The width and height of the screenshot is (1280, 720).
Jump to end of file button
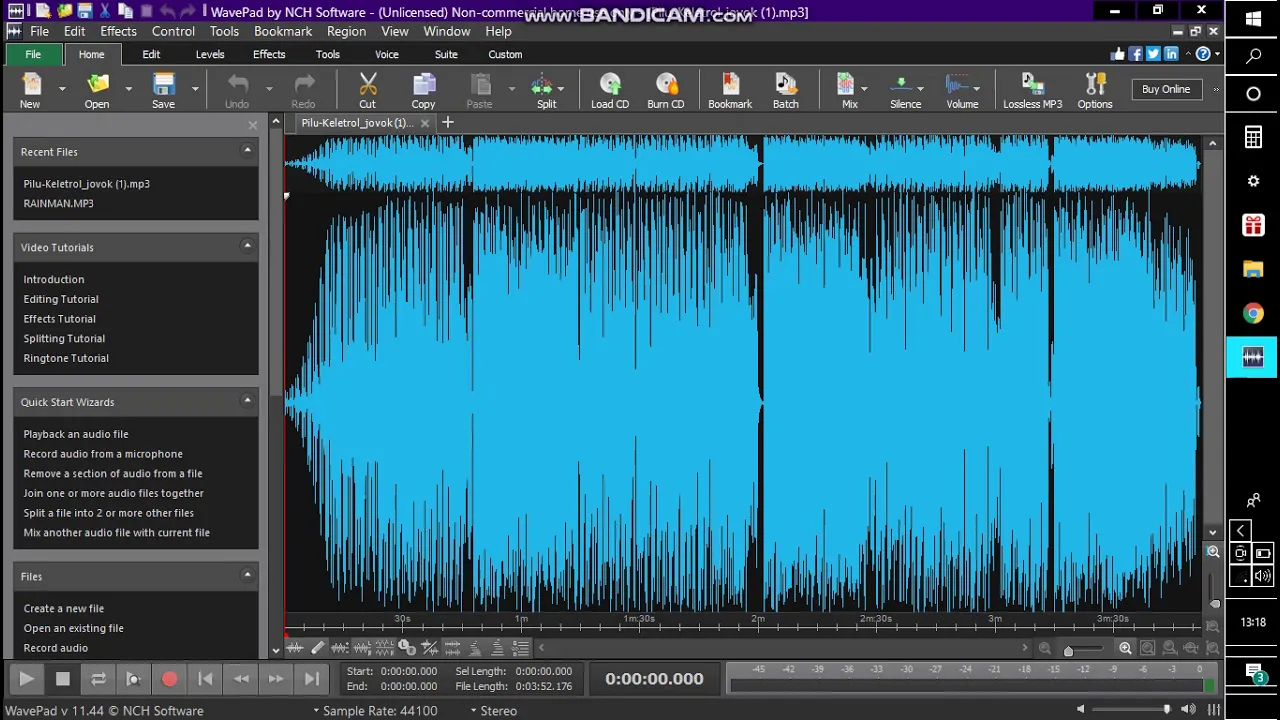pos(312,679)
